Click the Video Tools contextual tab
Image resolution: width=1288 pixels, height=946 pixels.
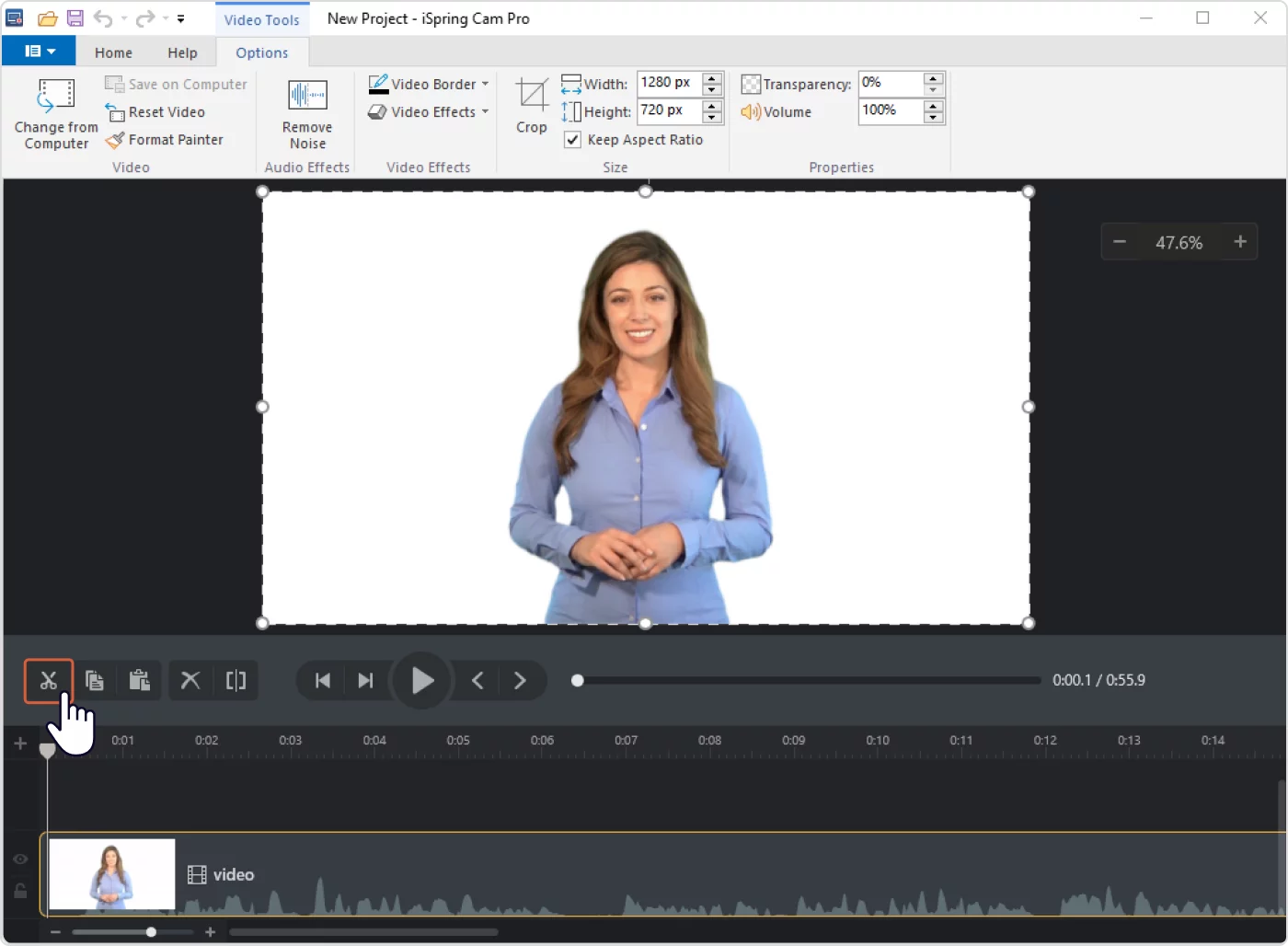[262, 19]
